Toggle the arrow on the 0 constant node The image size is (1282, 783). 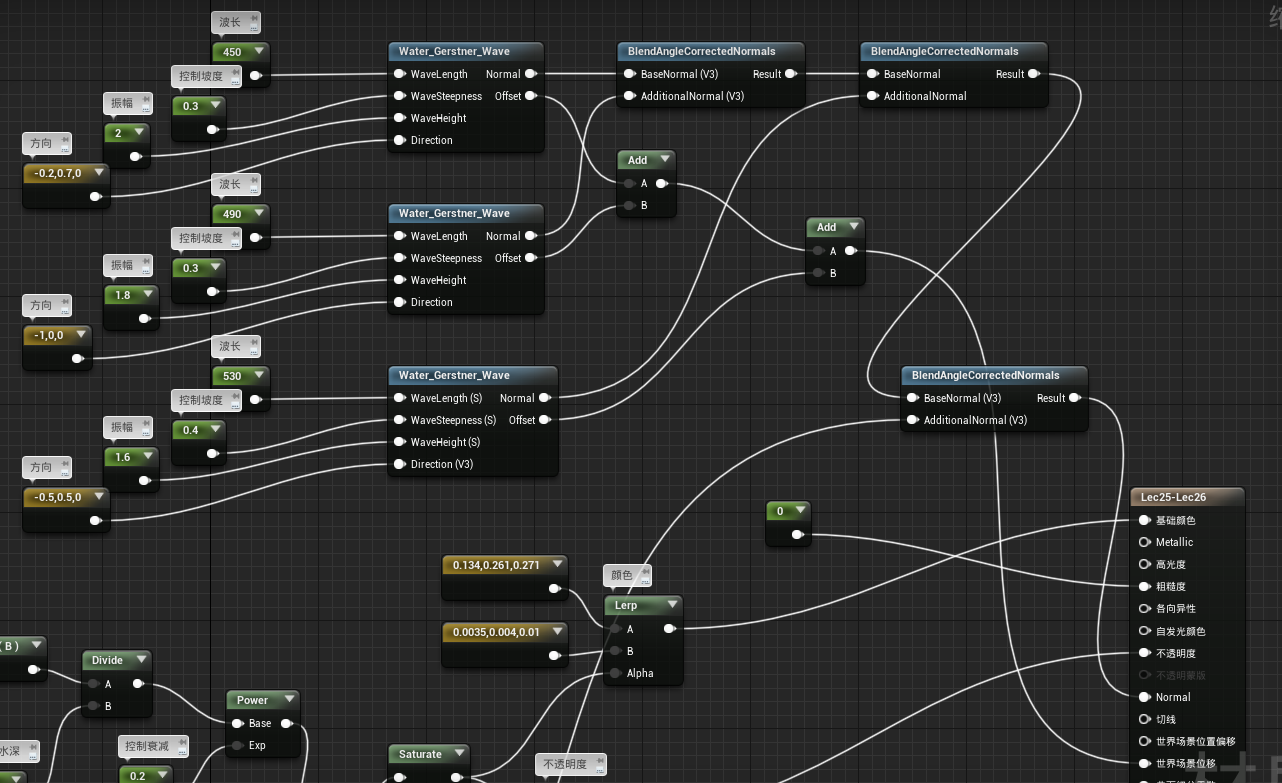pos(799,511)
